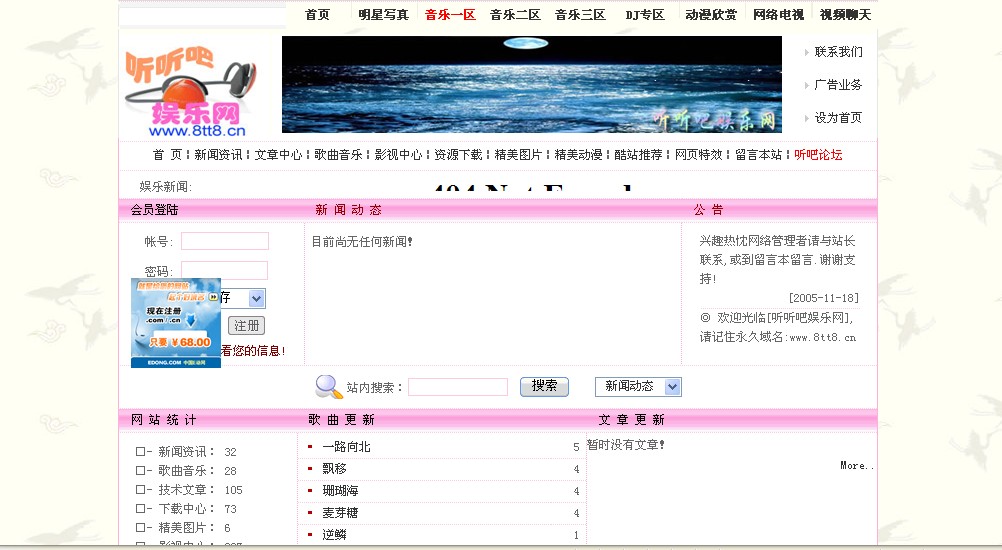Open the song 珊瑚海
1002x550 pixels.
click(x=340, y=491)
